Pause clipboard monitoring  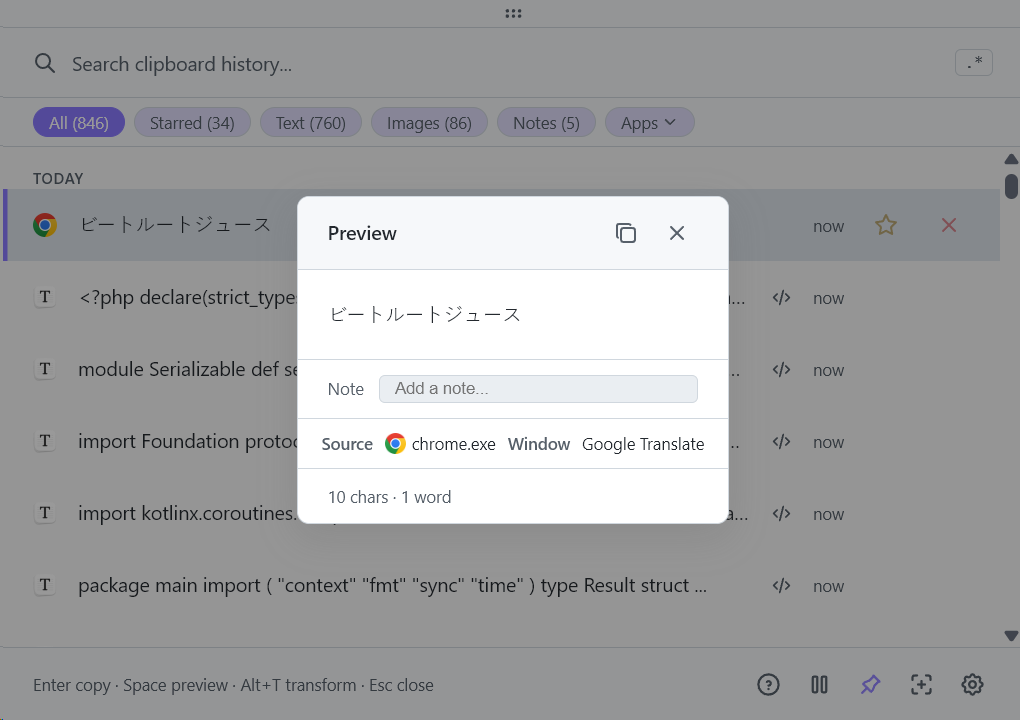pyautogui.click(x=819, y=685)
